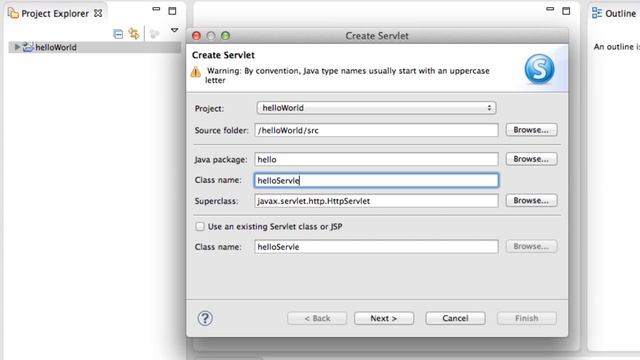Minimize the Project Explorer panel
Screen dimensions: 640x360
pyautogui.click(x=156, y=9)
